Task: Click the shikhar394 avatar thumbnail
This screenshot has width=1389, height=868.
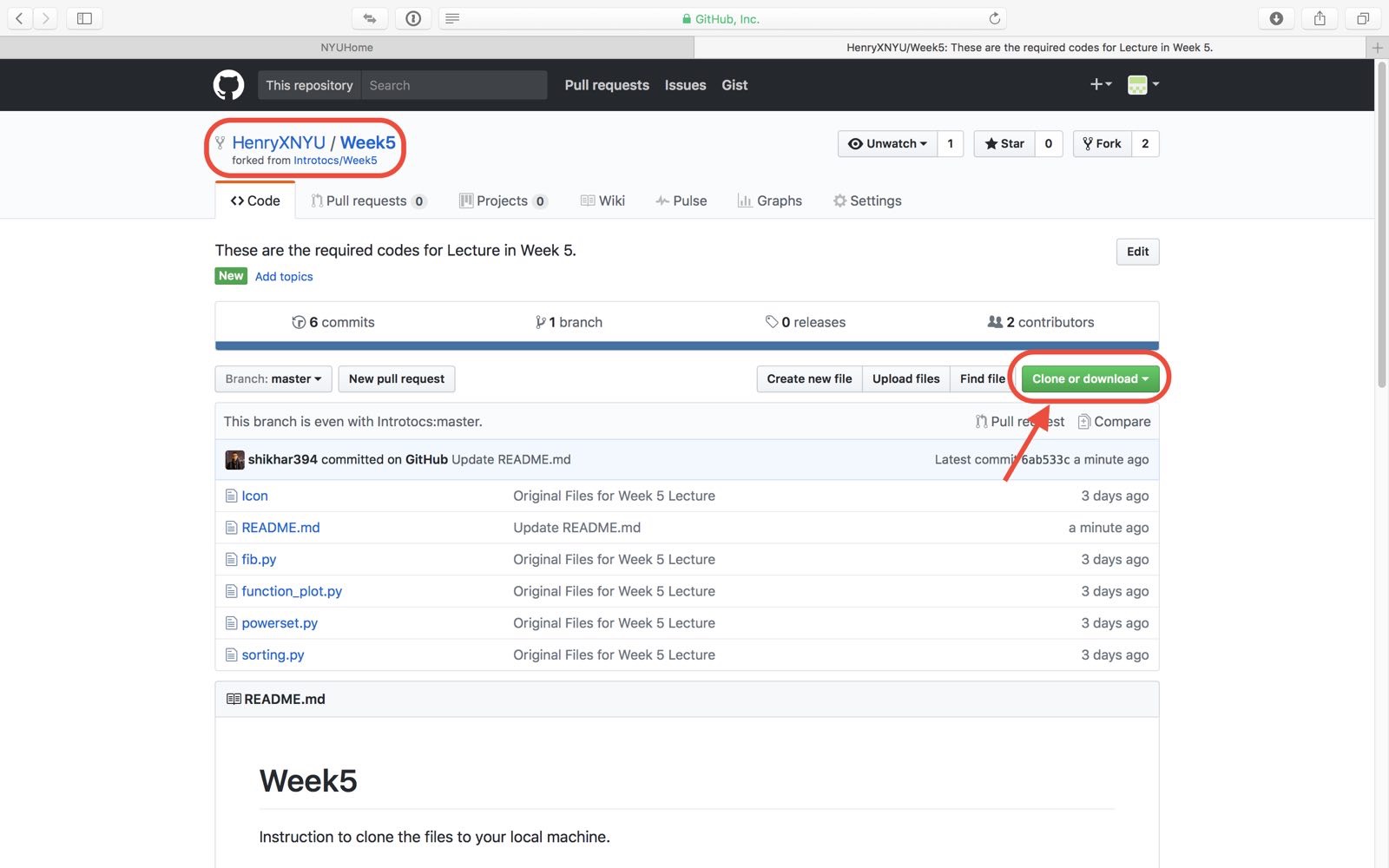Action: pos(234,459)
